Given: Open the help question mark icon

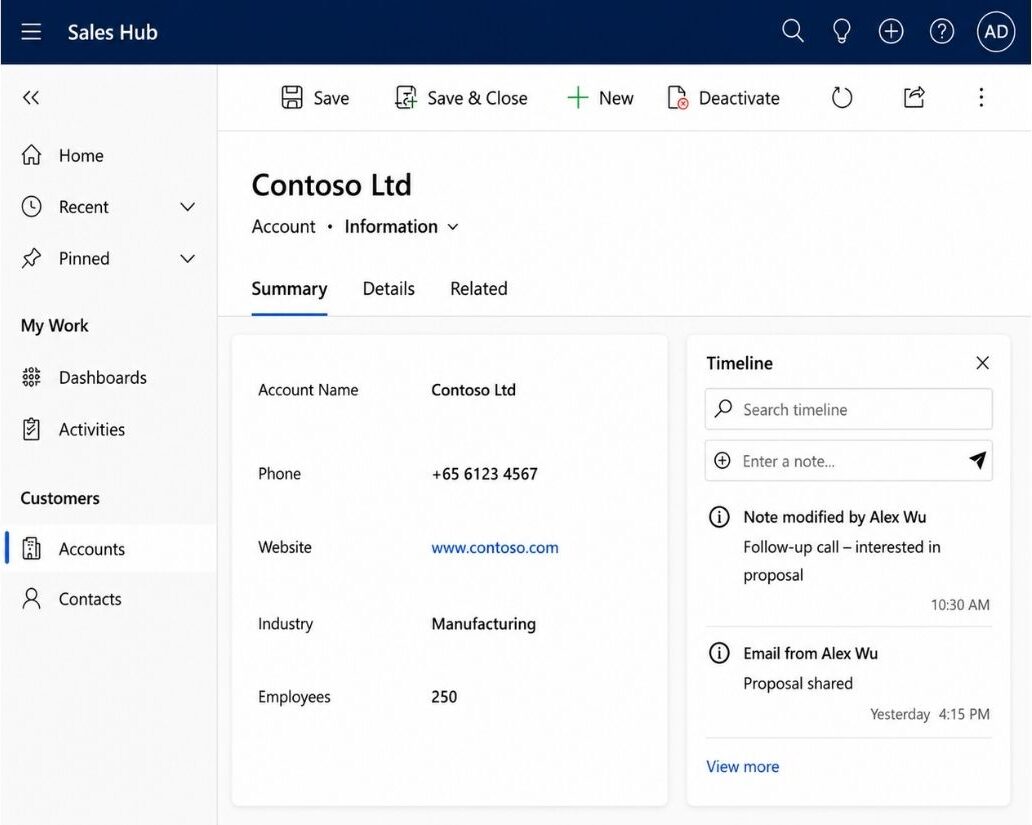Looking at the screenshot, I should [x=942, y=31].
